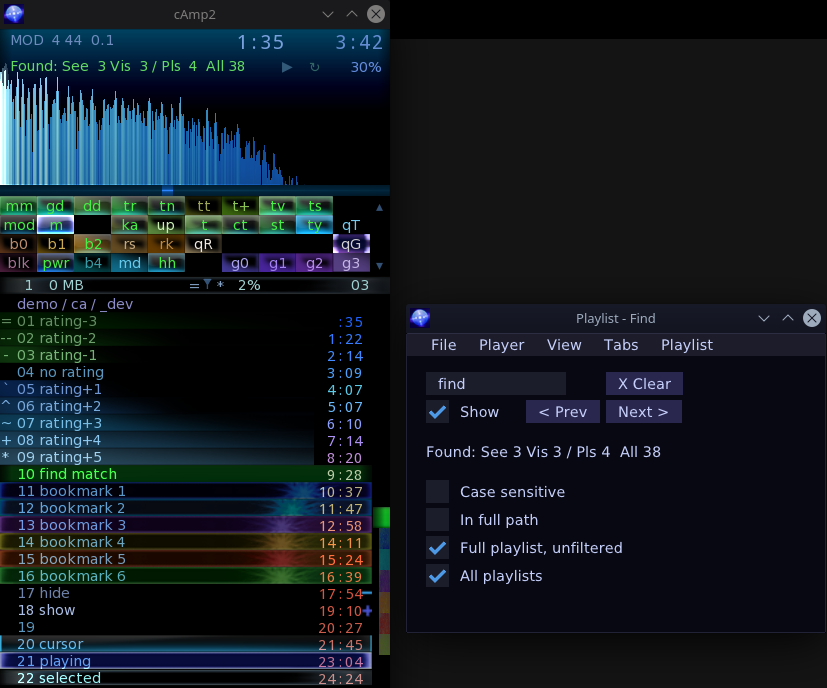Open the Player menu
Screen dimensions: 827x688
pyautogui.click(x=502, y=345)
